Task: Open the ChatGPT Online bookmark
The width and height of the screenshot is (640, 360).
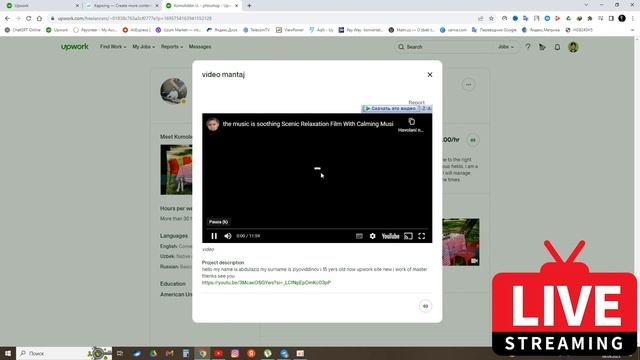Action: pyautogui.click(x=22, y=30)
